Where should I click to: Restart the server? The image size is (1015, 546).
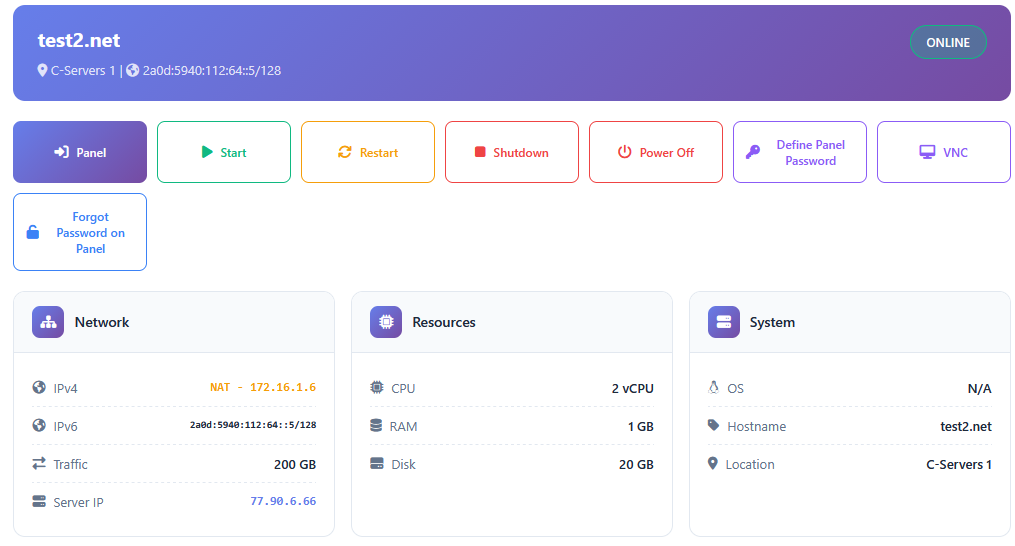tap(368, 152)
